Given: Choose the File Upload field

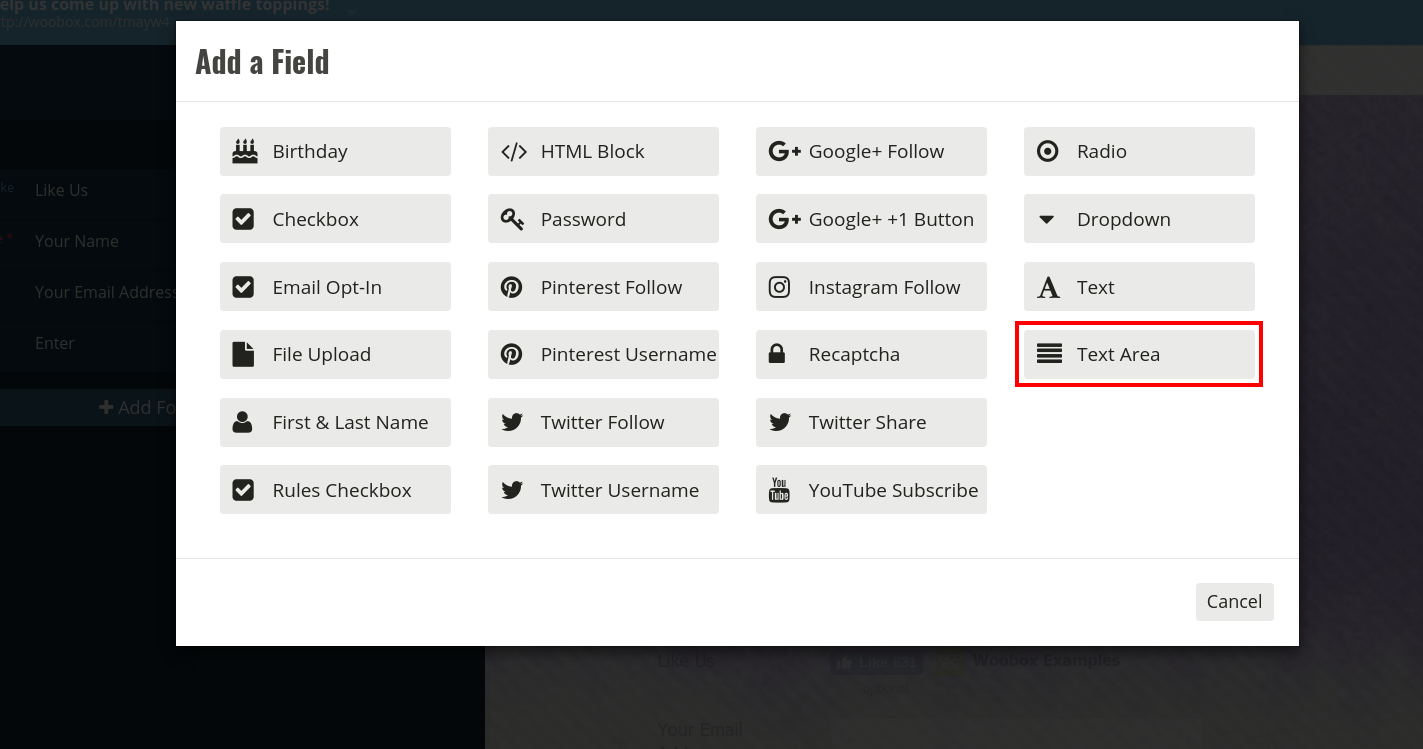Looking at the screenshot, I should click(x=335, y=354).
